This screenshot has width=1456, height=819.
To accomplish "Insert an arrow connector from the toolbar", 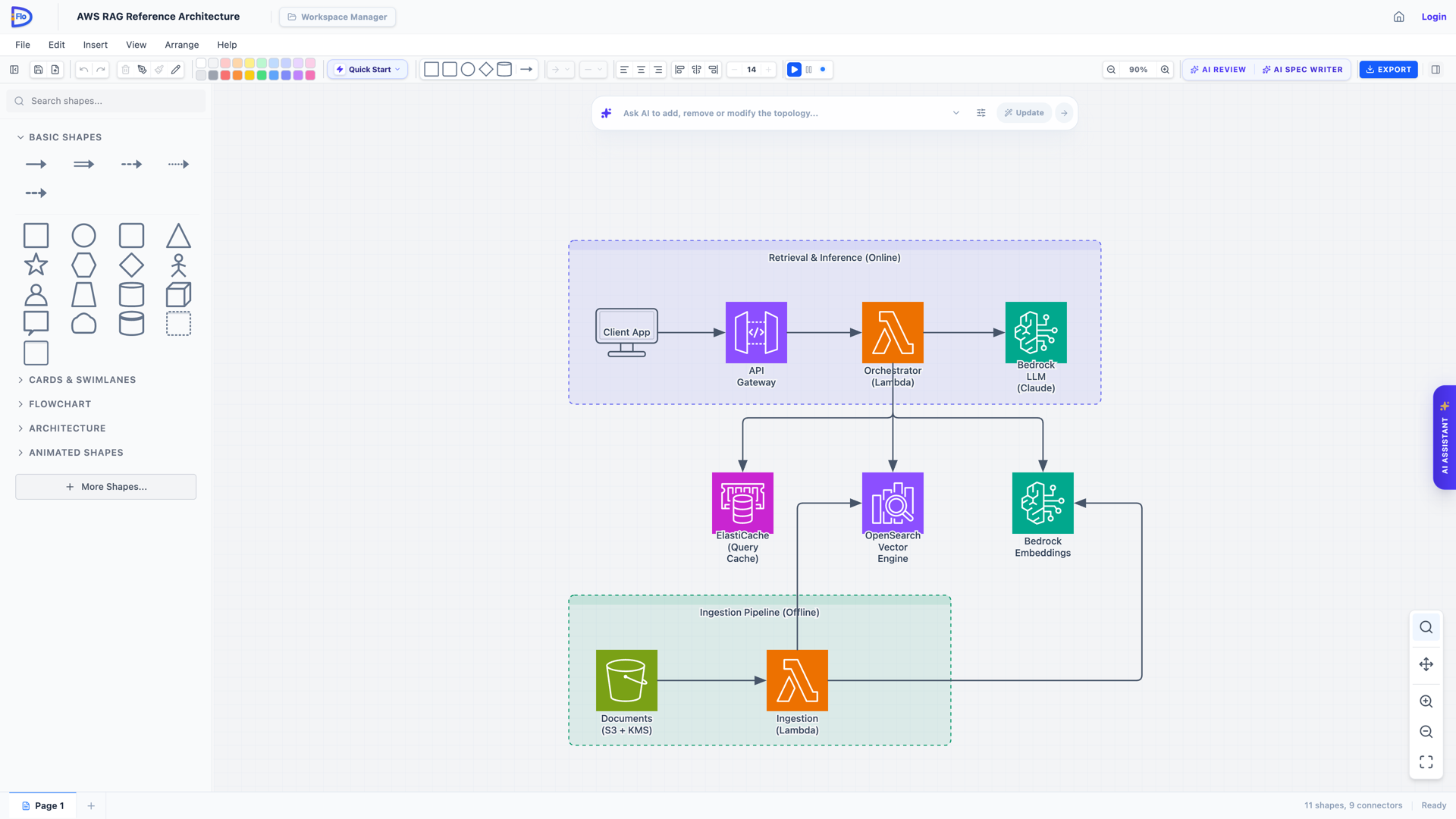I will click(526, 69).
